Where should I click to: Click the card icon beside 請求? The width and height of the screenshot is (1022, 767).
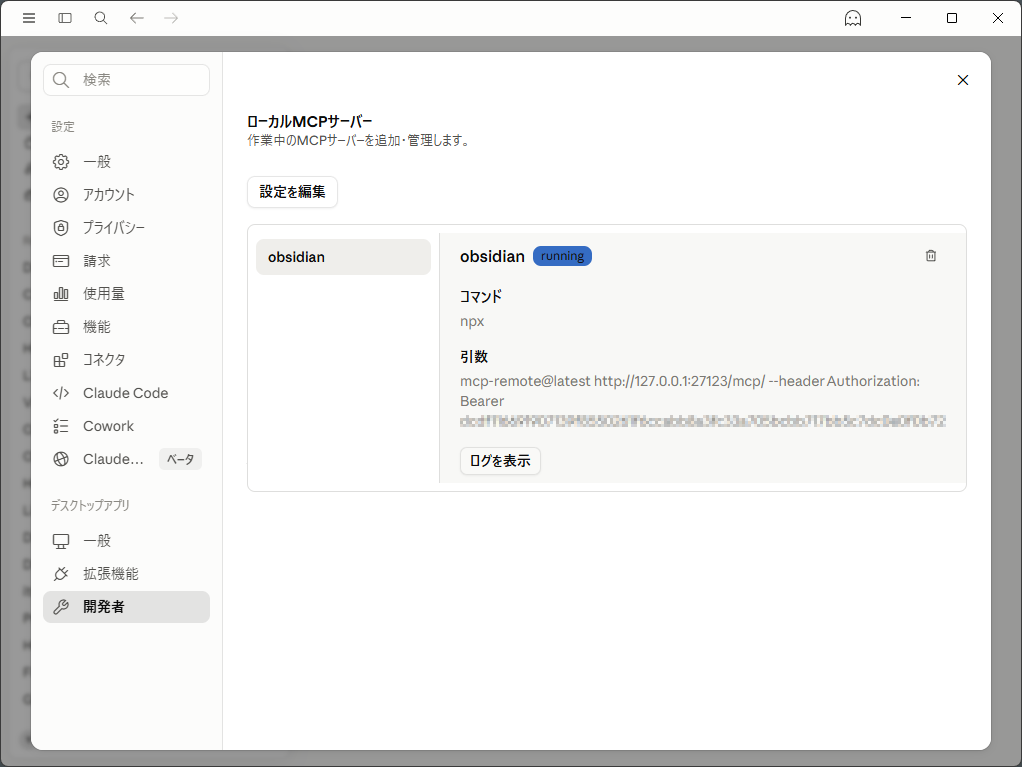pos(61,261)
